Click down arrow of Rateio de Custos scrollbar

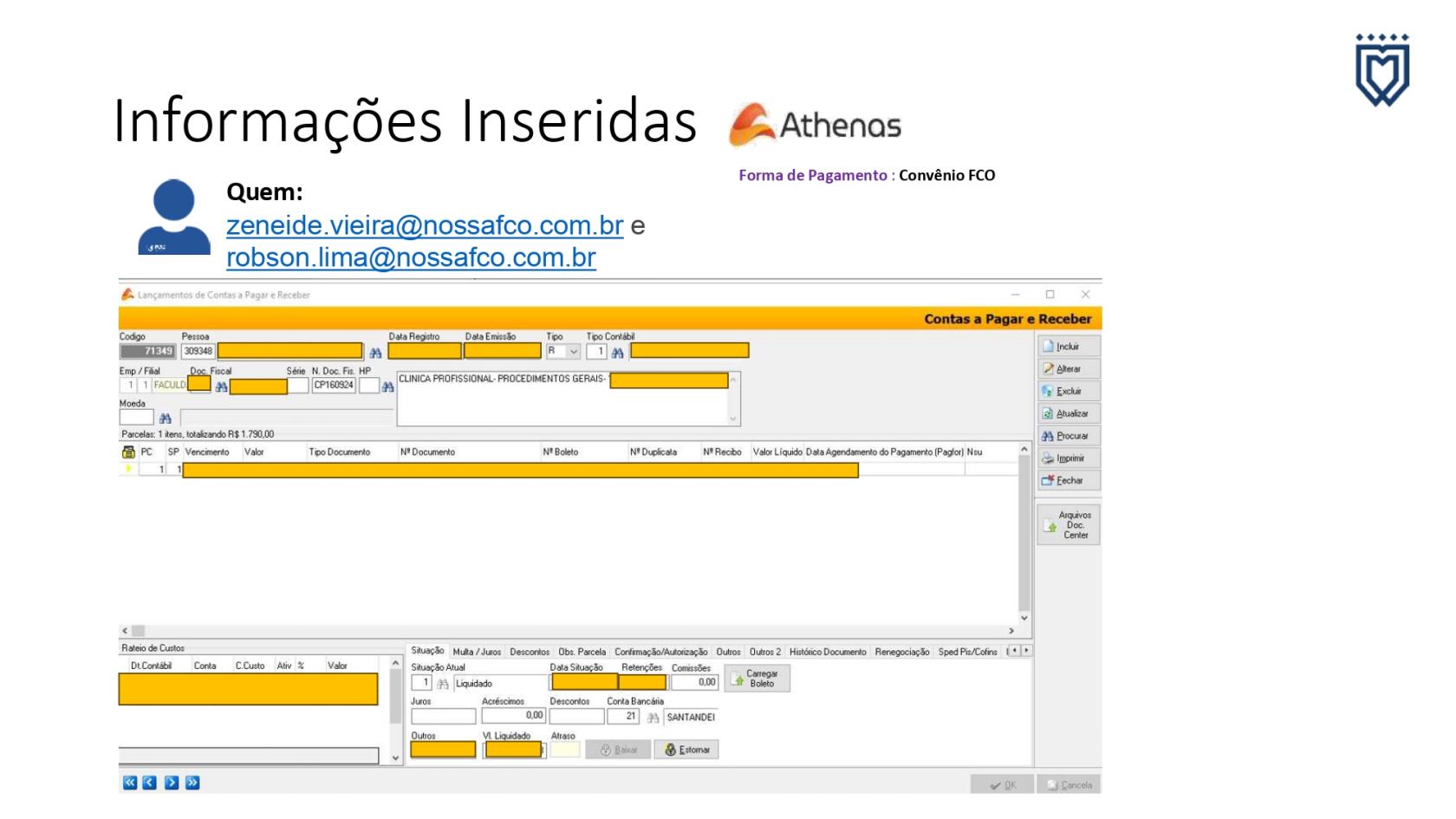tap(396, 757)
